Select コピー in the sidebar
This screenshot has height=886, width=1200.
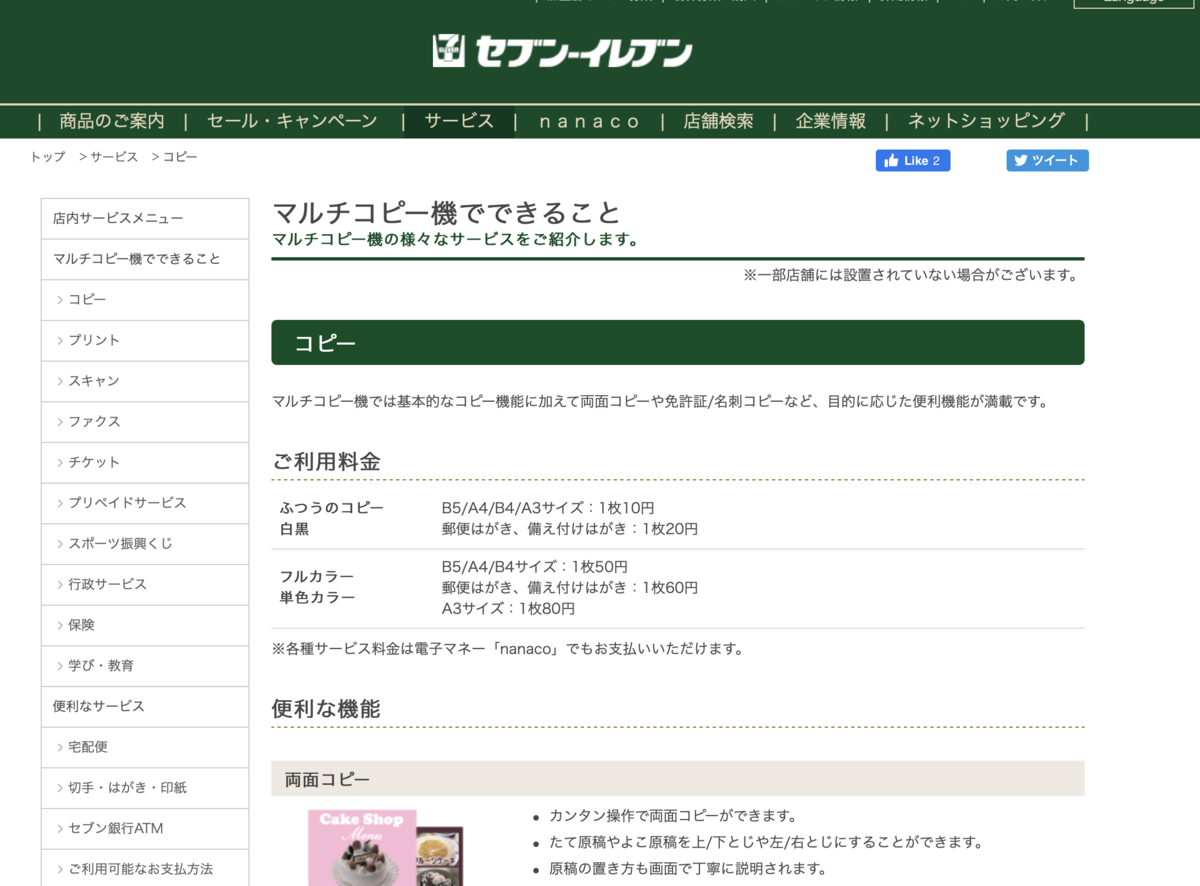click(x=145, y=300)
